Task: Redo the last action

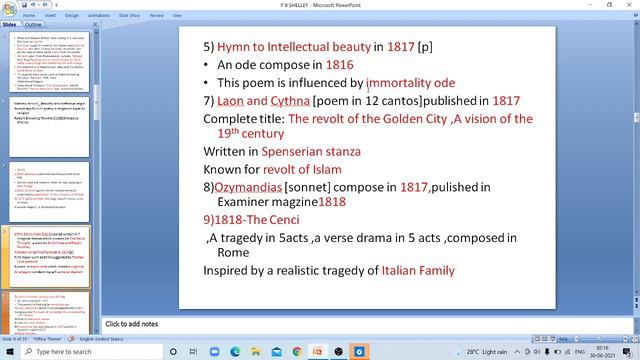Action: [45, 5]
